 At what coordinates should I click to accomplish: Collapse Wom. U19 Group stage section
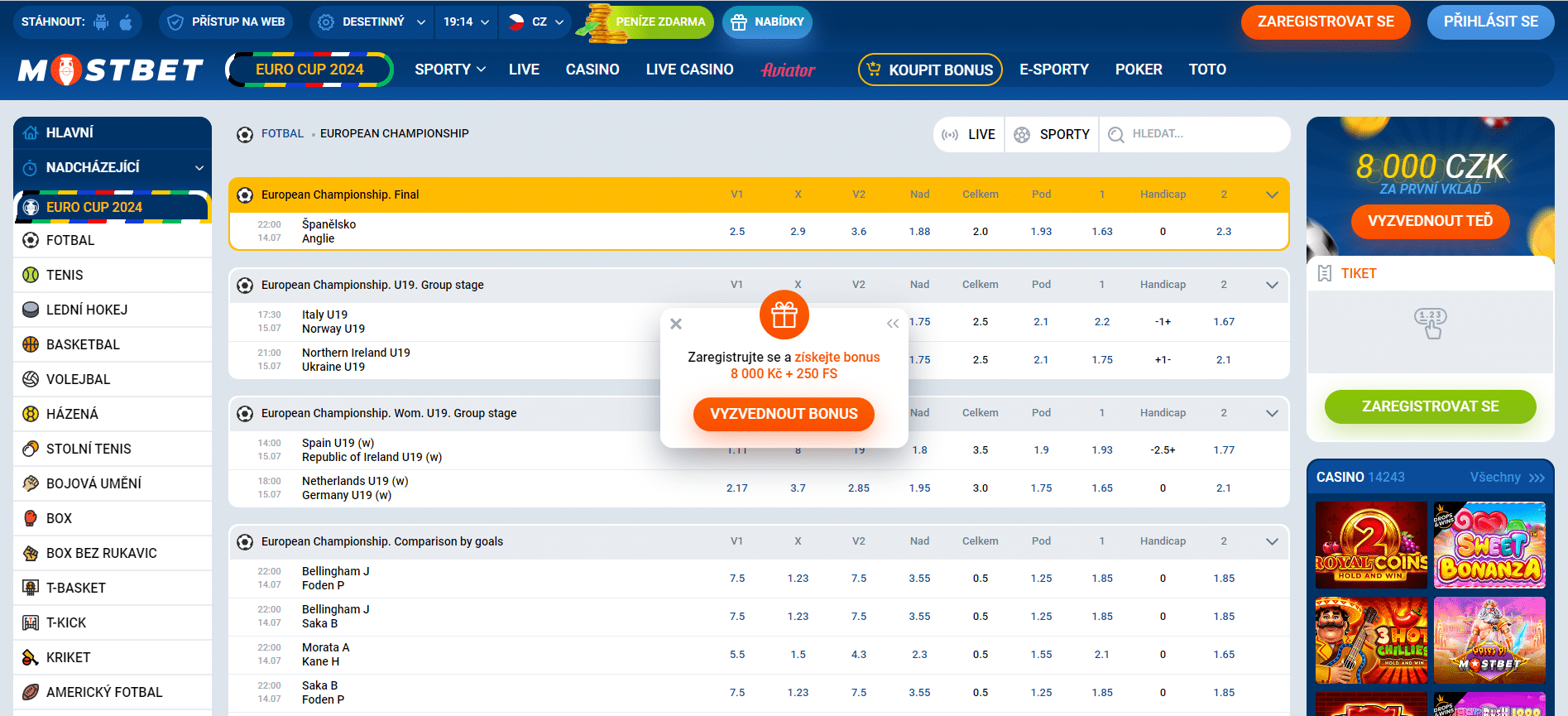click(x=1272, y=413)
